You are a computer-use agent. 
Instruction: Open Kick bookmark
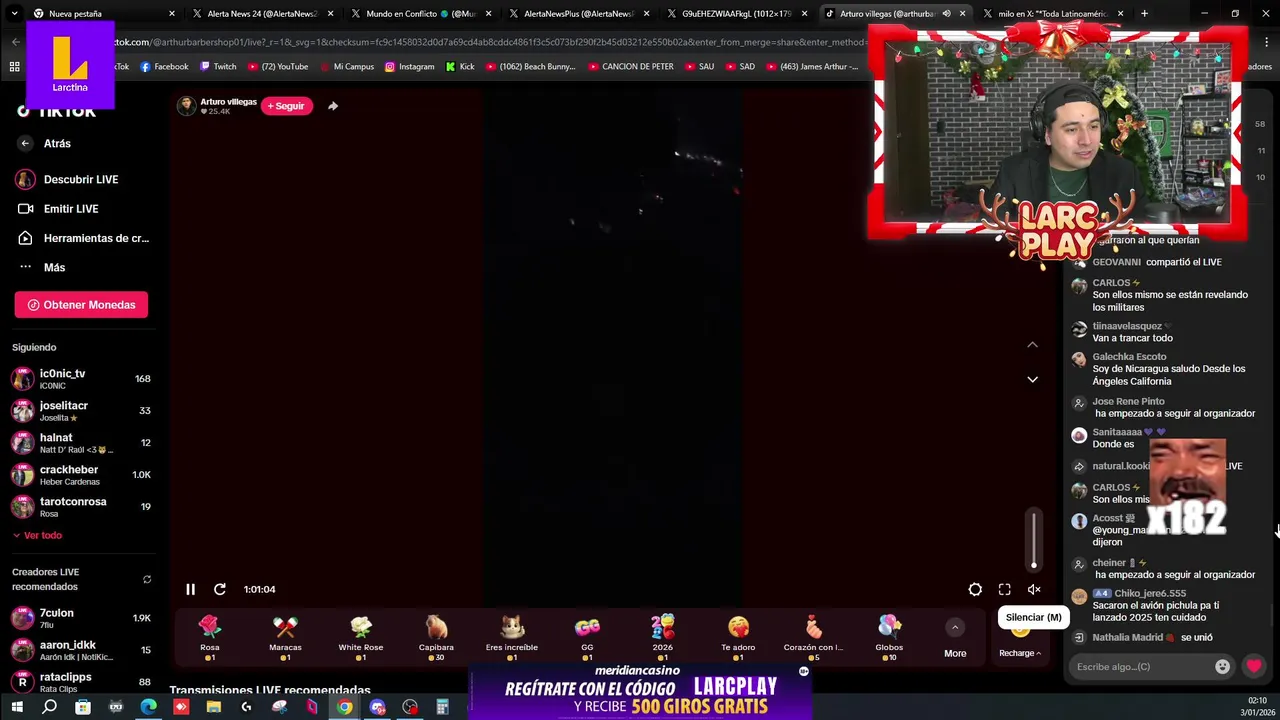460,67
